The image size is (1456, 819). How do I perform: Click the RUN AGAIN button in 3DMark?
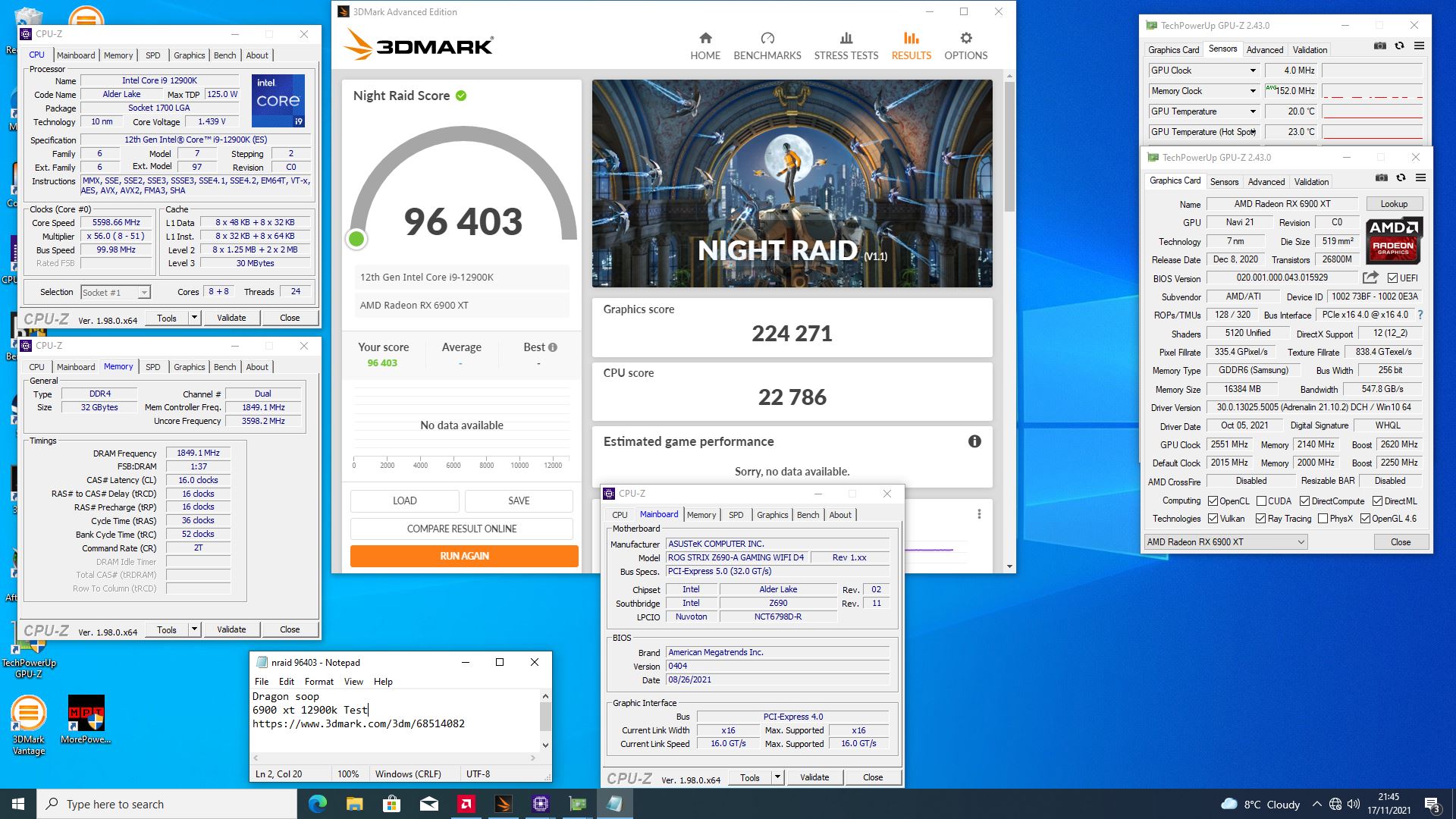point(464,556)
